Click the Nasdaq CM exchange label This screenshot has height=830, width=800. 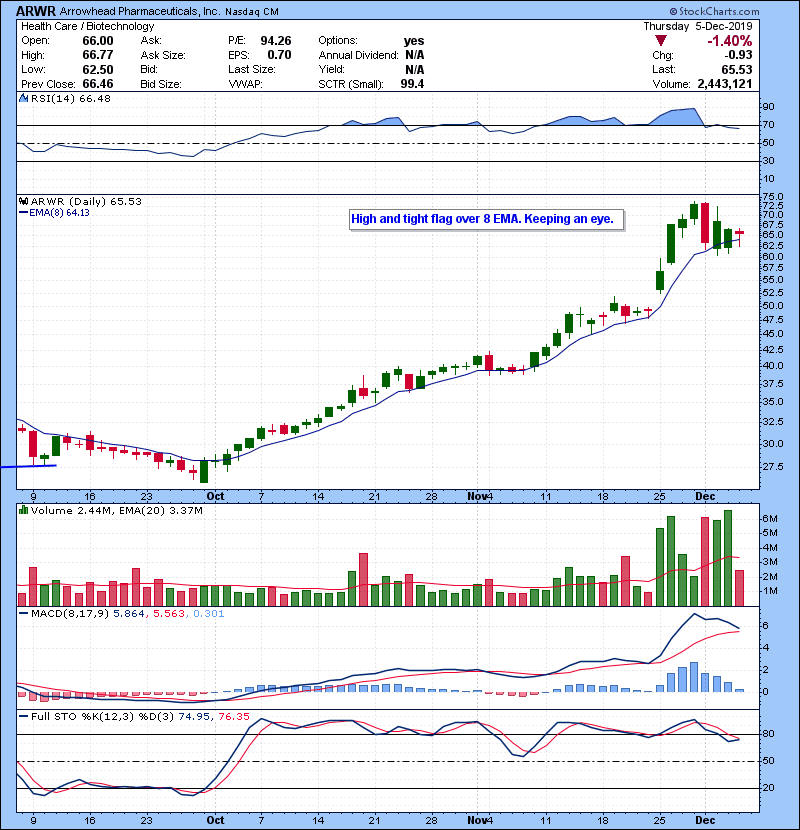pyautogui.click(x=251, y=12)
